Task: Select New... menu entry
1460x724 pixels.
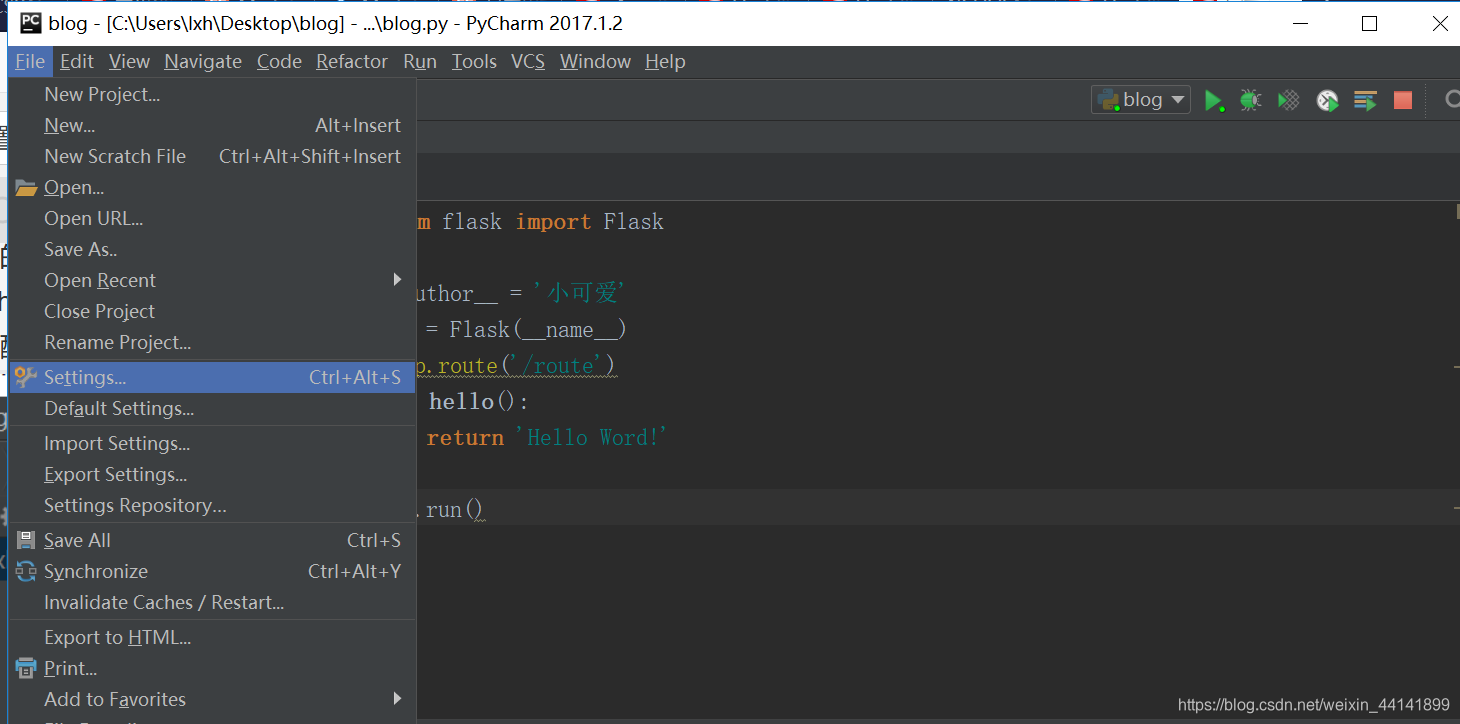Action: [x=212, y=125]
